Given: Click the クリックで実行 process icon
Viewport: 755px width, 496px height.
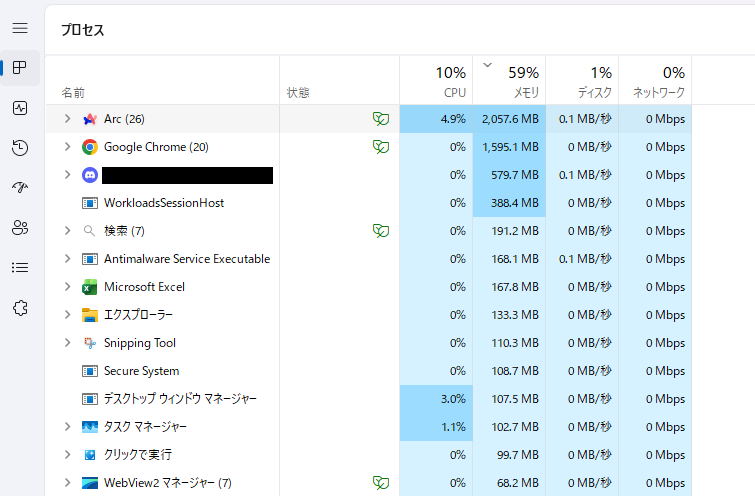Looking at the screenshot, I should (x=90, y=455).
